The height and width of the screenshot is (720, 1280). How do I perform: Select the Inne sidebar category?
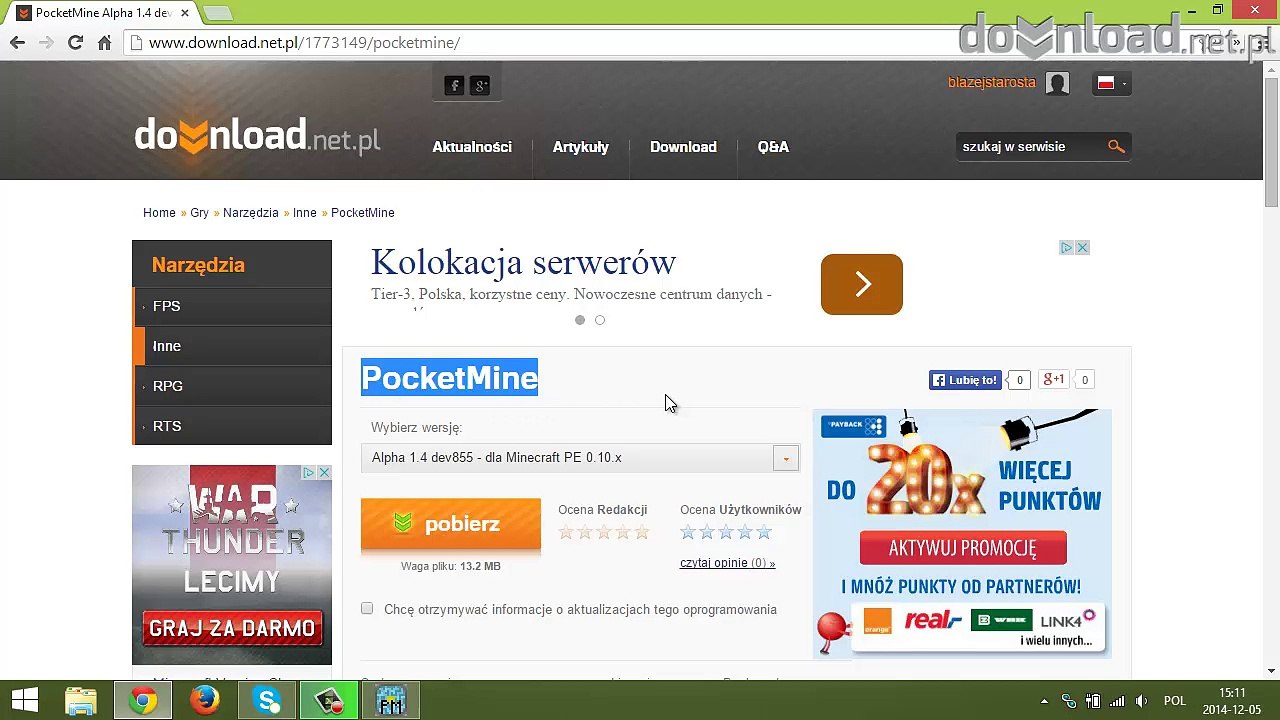coord(232,346)
